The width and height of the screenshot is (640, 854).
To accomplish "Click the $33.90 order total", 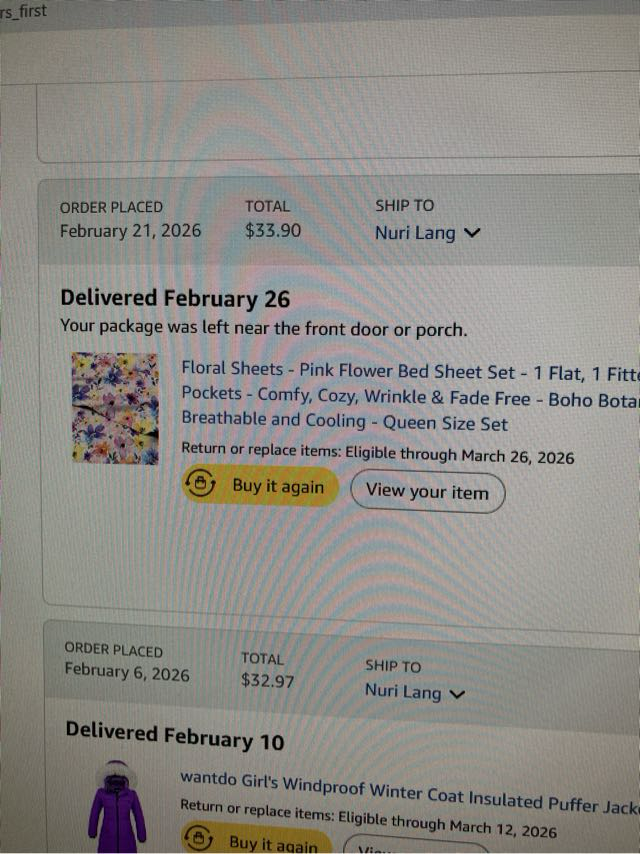I will click(x=272, y=231).
